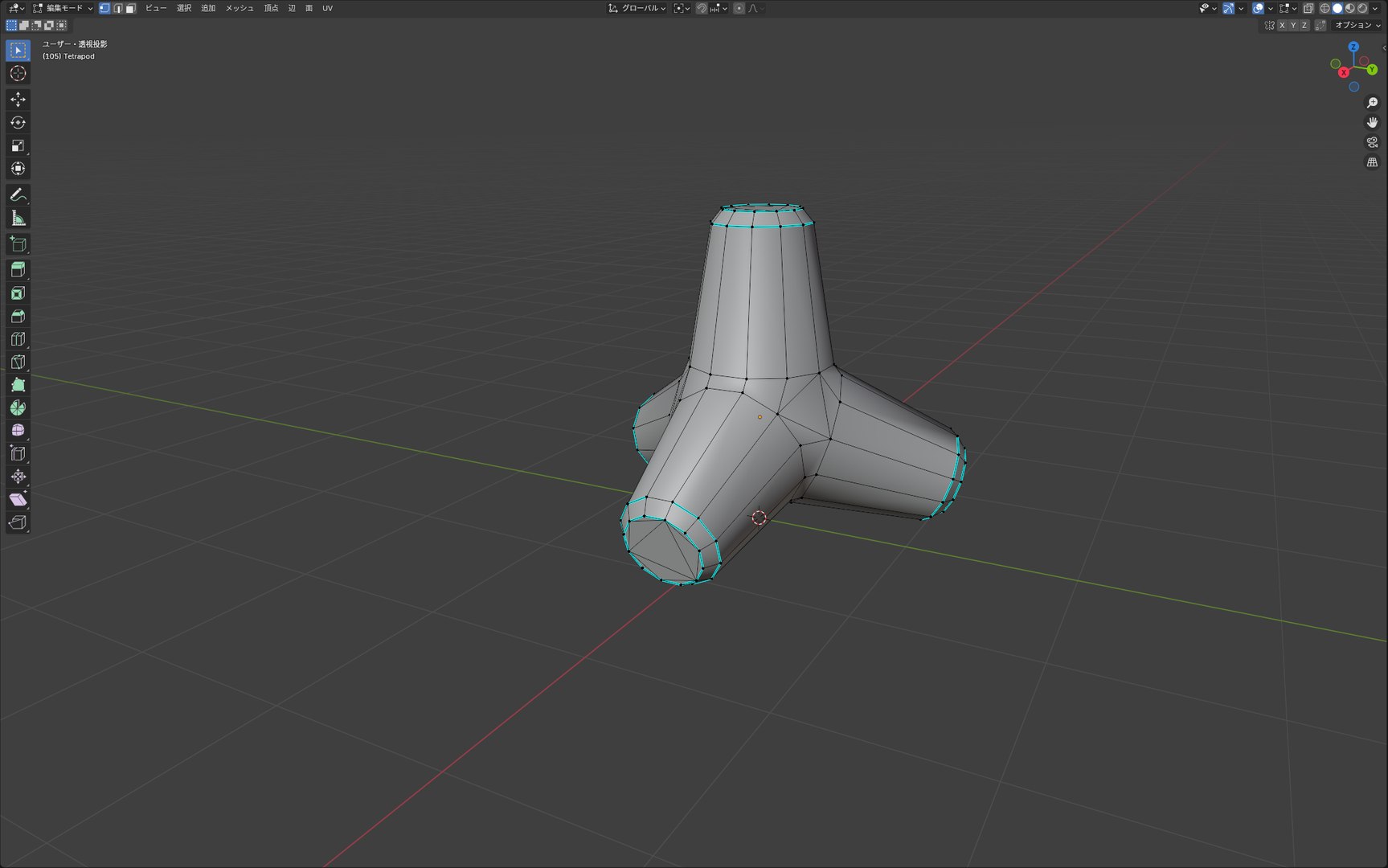The height and width of the screenshot is (868, 1388).
Task: Enable vertex select mode
Action: click(x=104, y=8)
